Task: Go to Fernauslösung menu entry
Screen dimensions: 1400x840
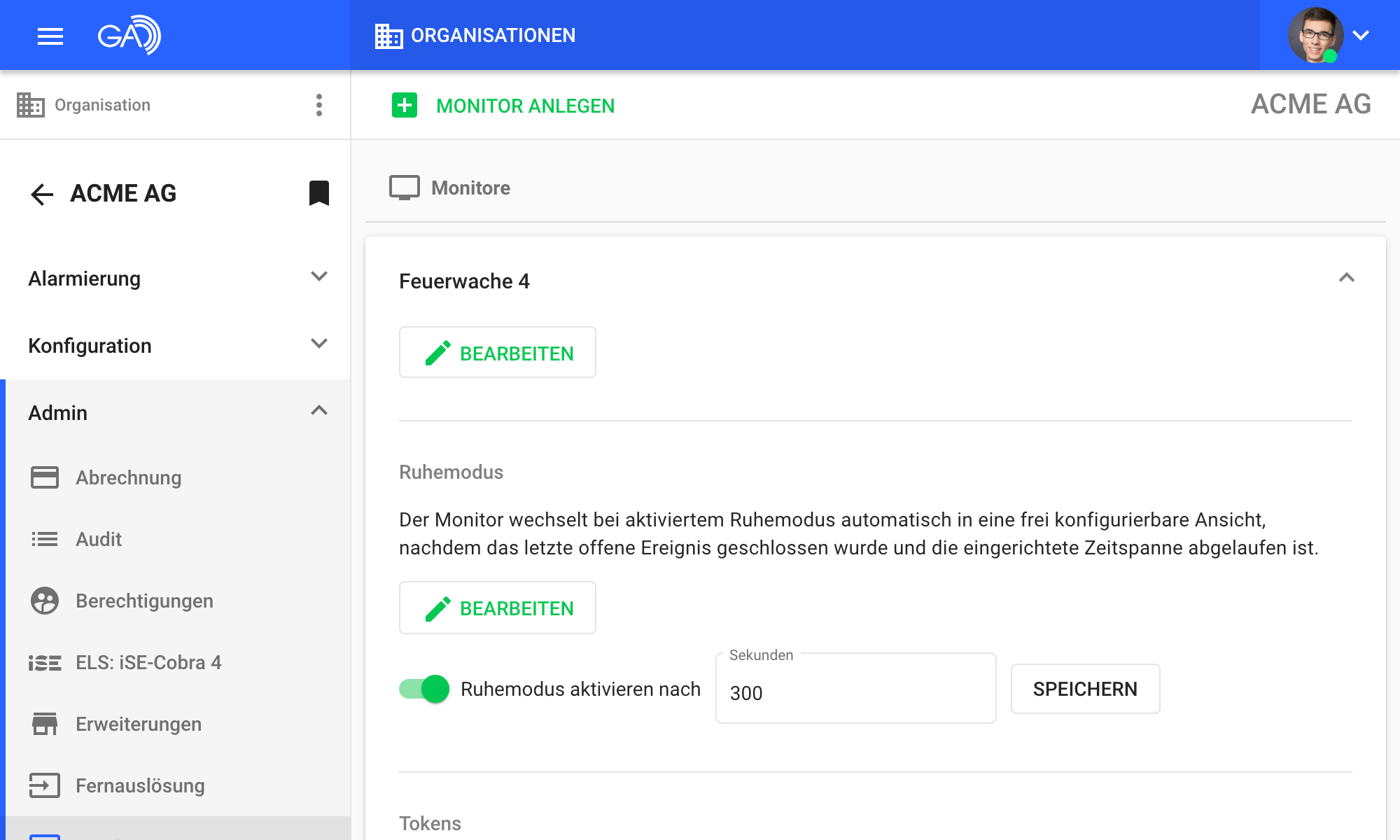Action: (x=140, y=785)
